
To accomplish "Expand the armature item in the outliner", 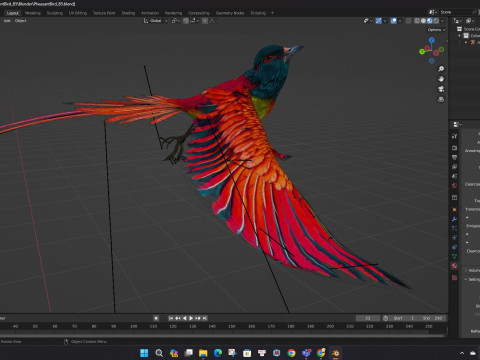I will [466, 42].
